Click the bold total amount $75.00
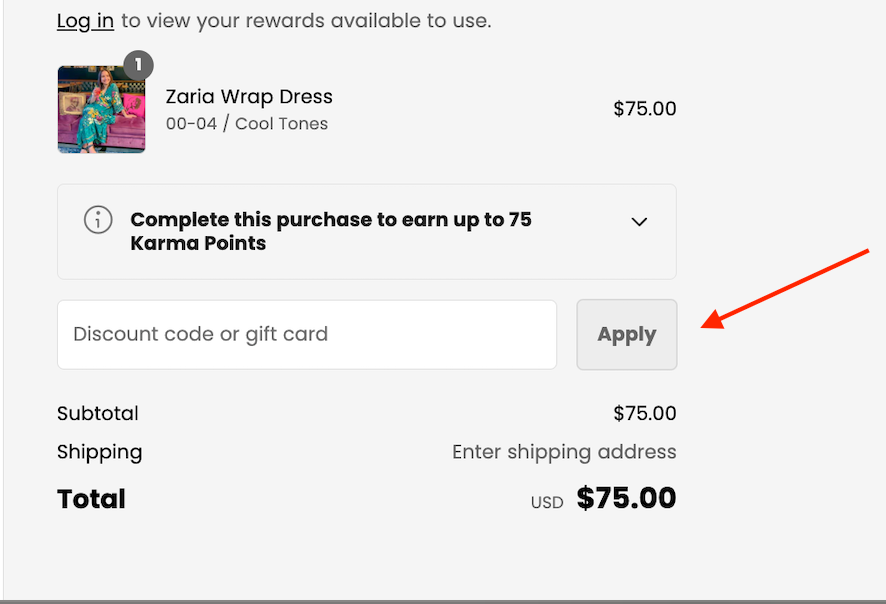886x604 pixels. pos(626,498)
